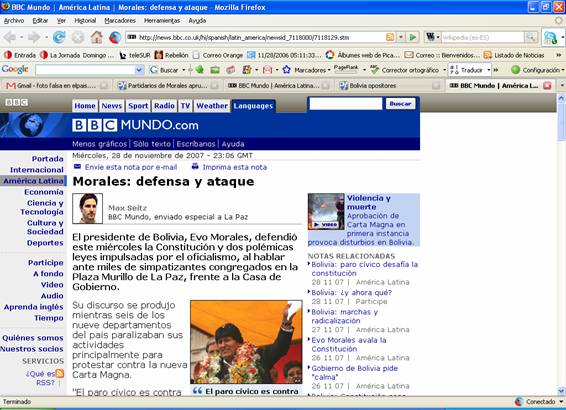The height and width of the screenshot is (410, 566).
Task: Click the RSS feed icon in address bar
Action: 390,37
